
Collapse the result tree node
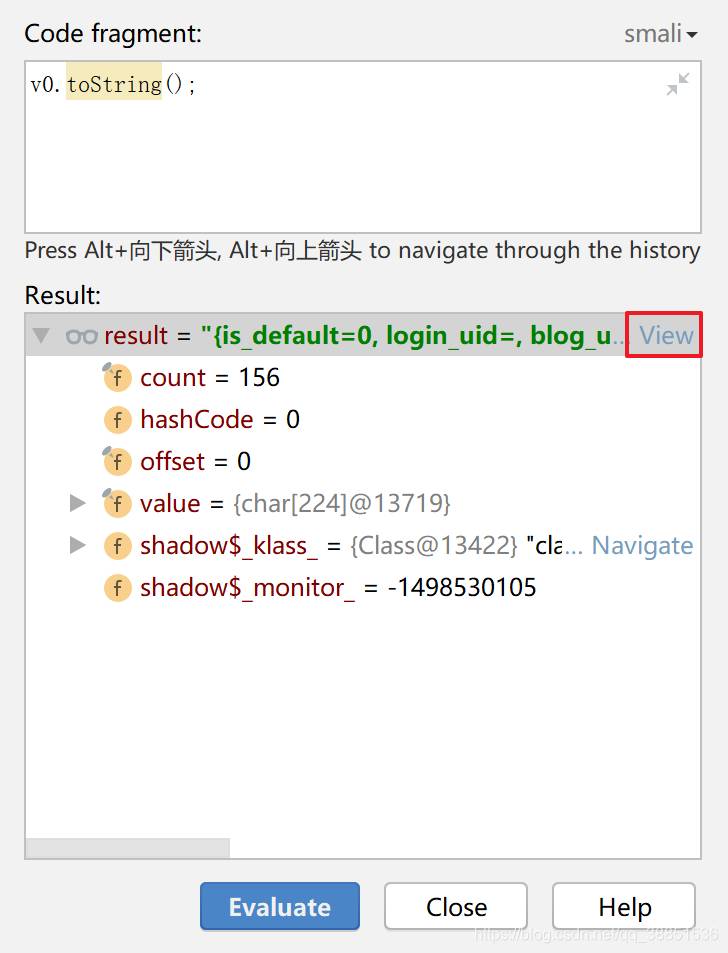tap(41, 336)
